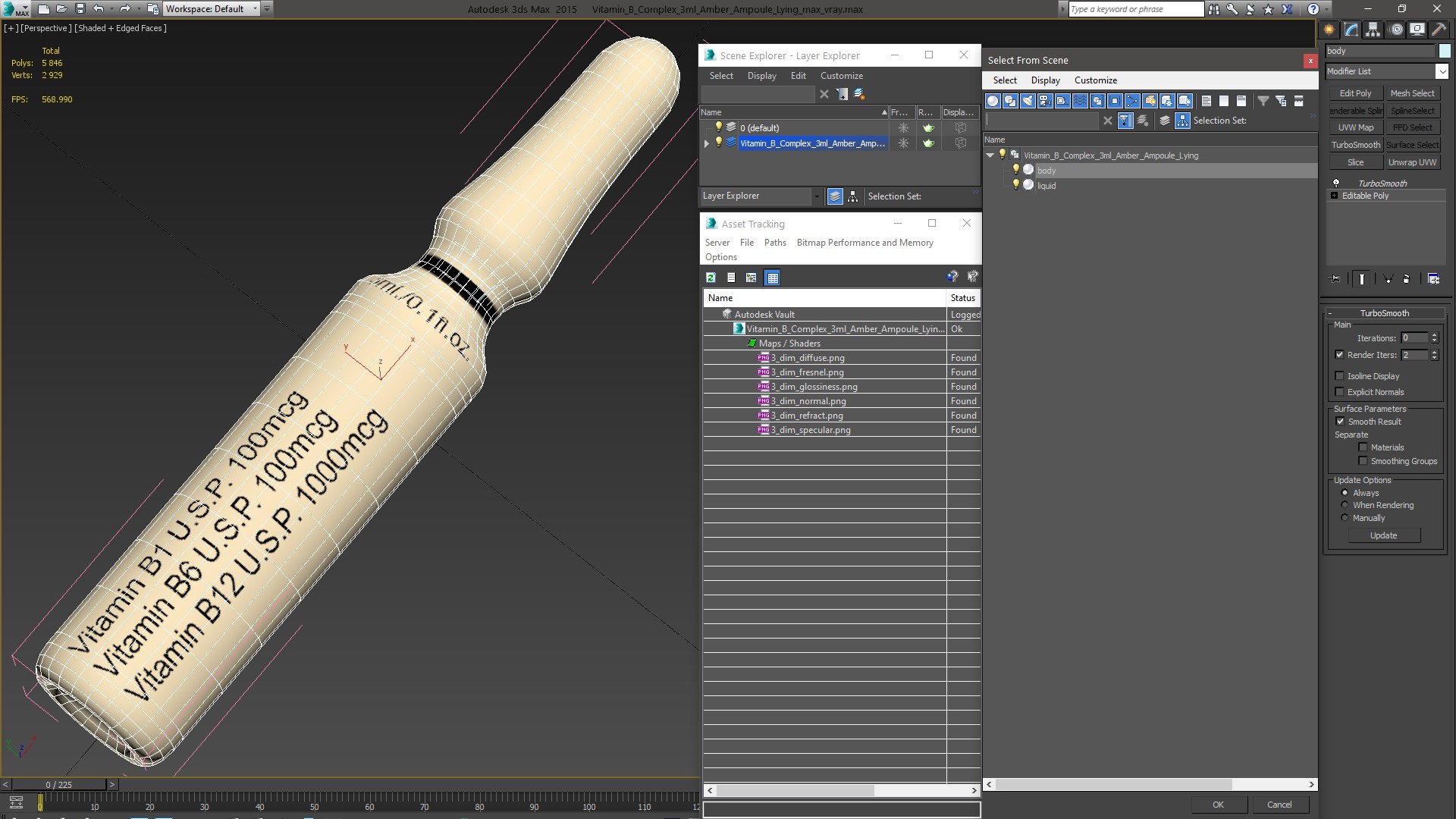Select Manually update option

point(1345,518)
